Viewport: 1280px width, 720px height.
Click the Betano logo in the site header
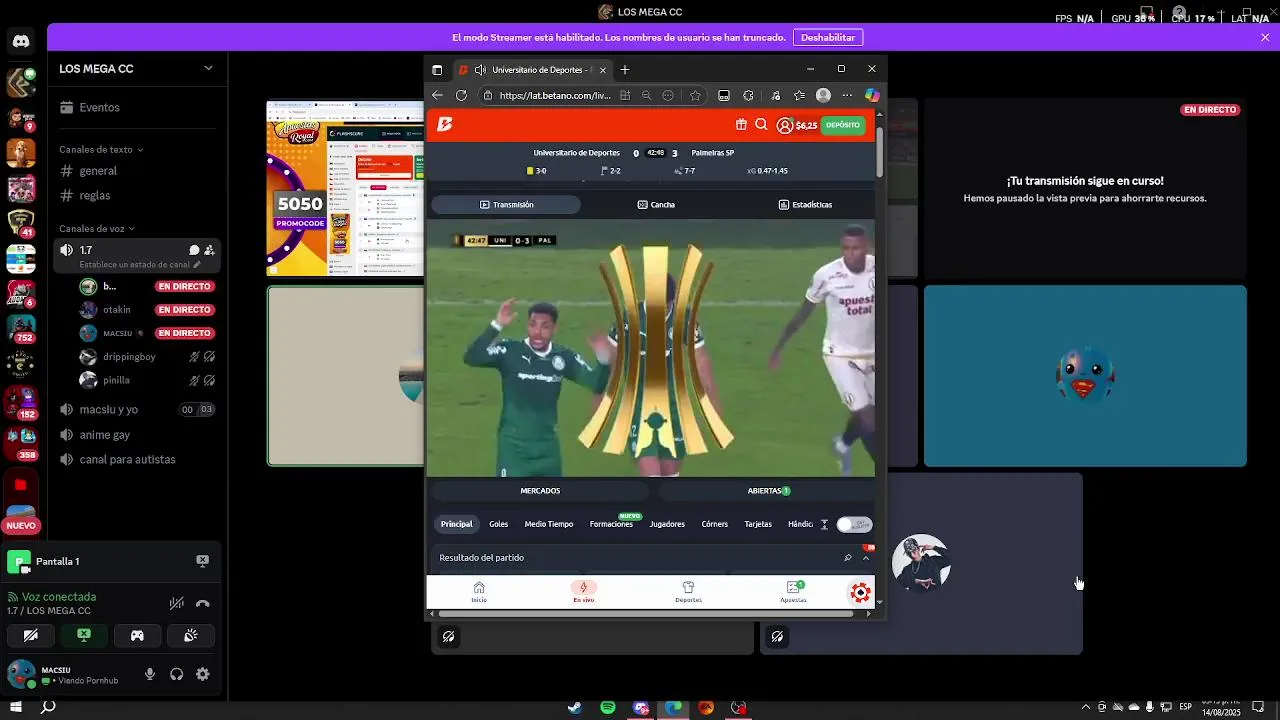[445, 124]
